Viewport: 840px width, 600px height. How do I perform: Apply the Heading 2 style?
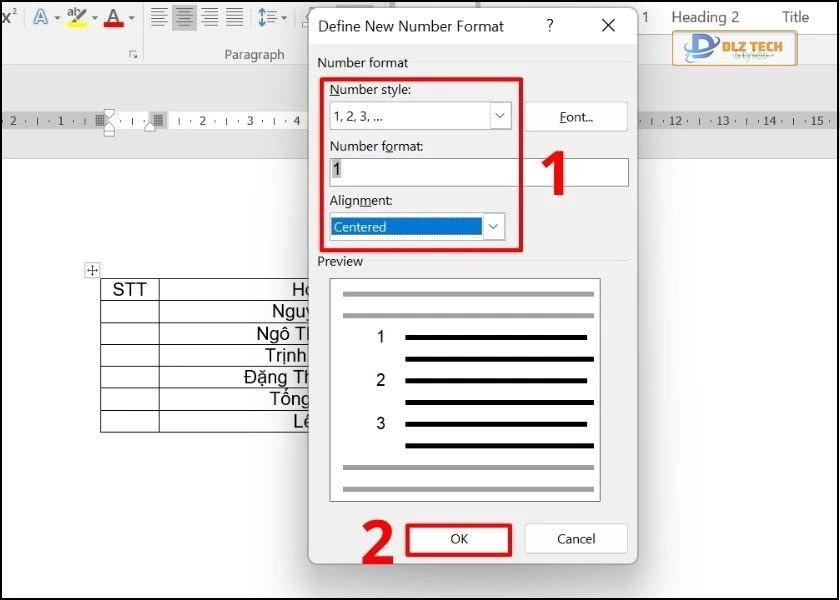pyautogui.click(x=705, y=17)
